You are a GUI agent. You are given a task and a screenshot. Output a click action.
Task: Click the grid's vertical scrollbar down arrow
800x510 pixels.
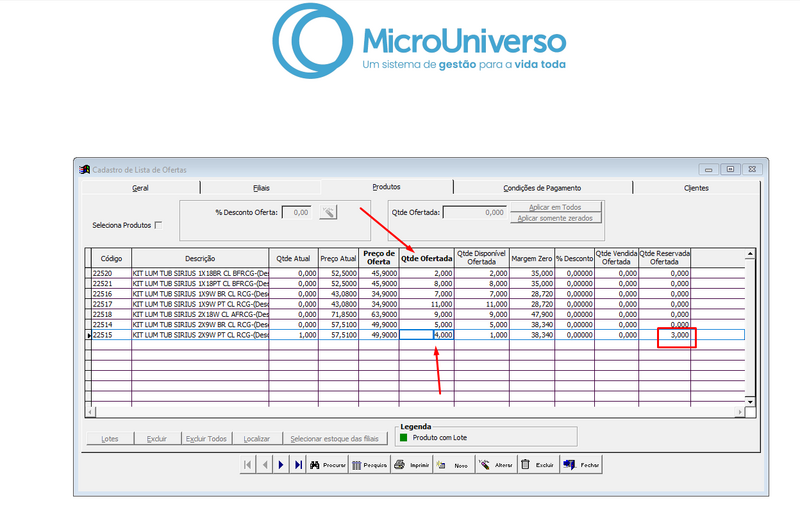click(750, 402)
